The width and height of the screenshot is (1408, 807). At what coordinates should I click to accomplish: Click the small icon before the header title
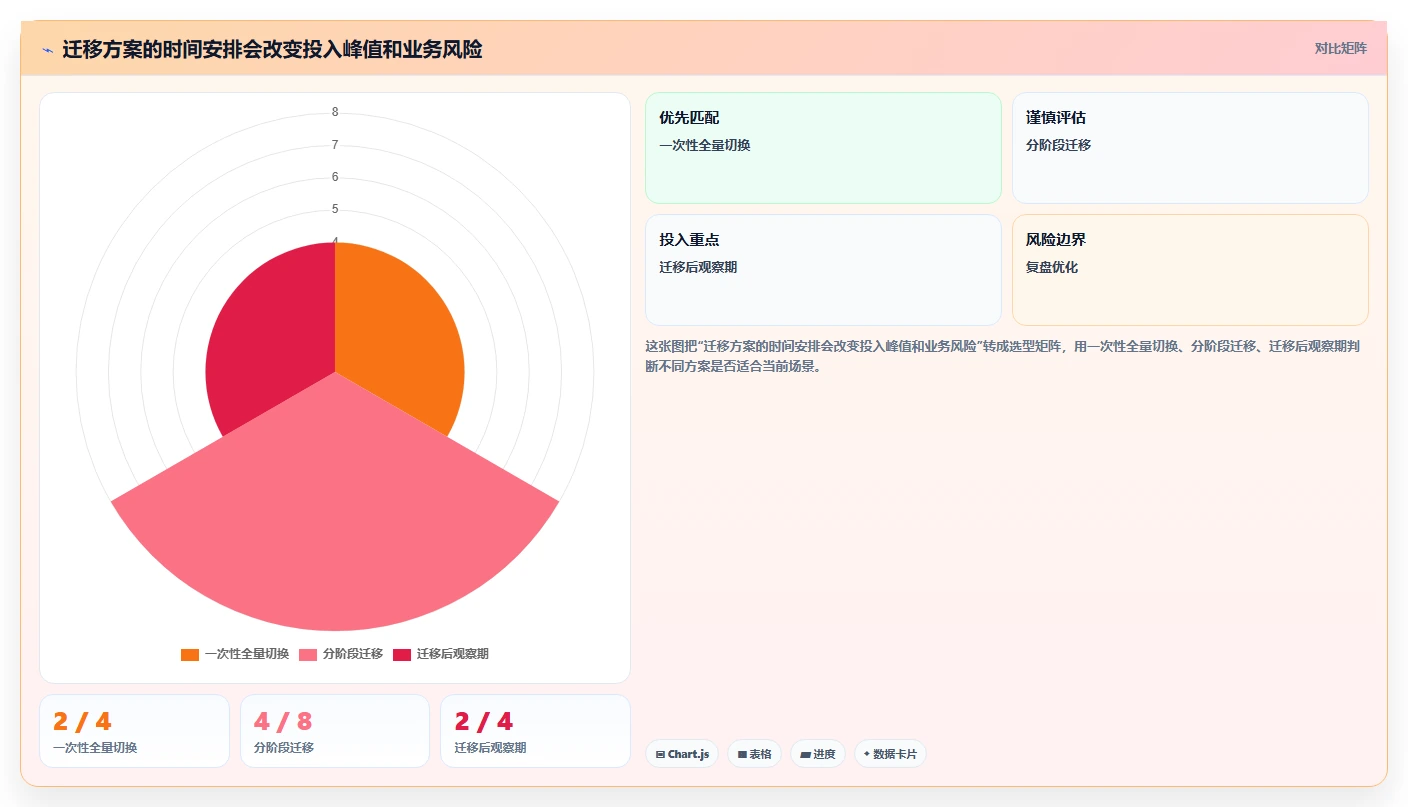pyautogui.click(x=47, y=49)
